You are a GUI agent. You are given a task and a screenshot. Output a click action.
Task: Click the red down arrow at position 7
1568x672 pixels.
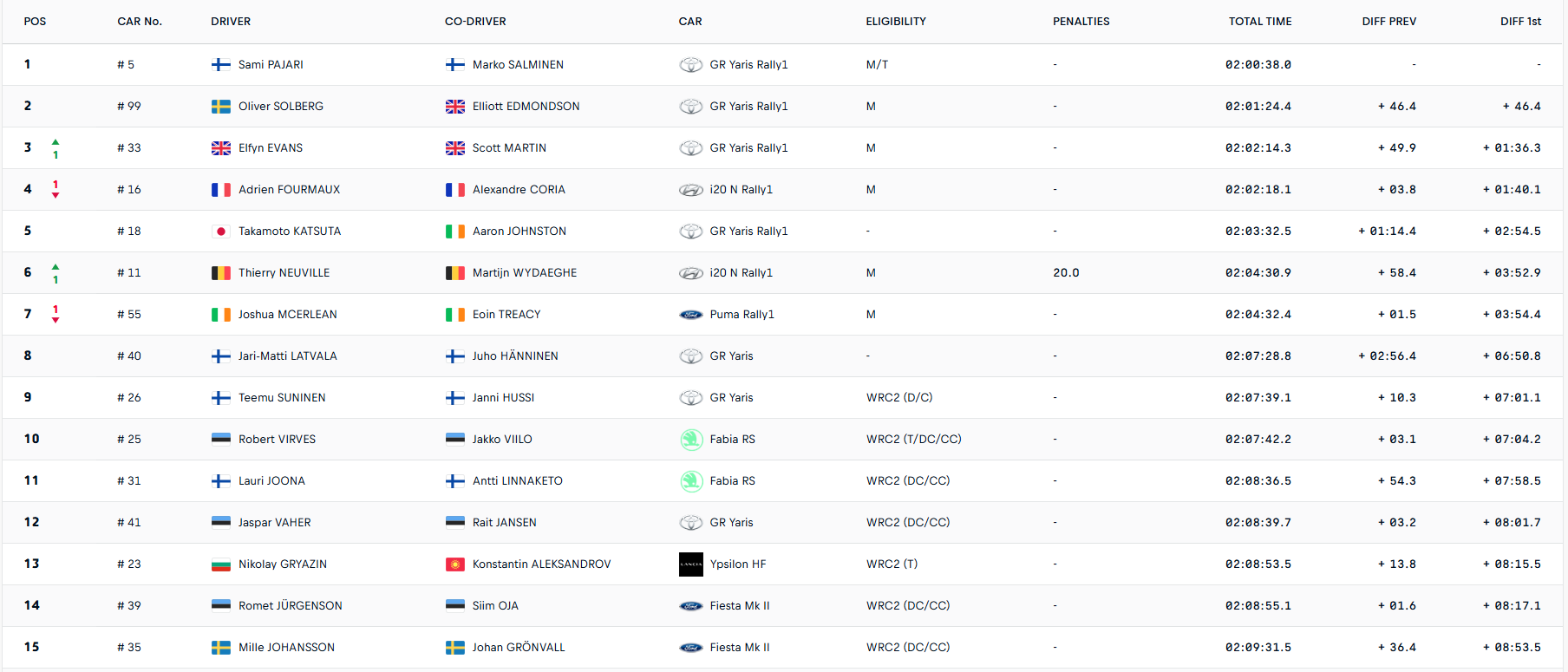pyautogui.click(x=56, y=320)
